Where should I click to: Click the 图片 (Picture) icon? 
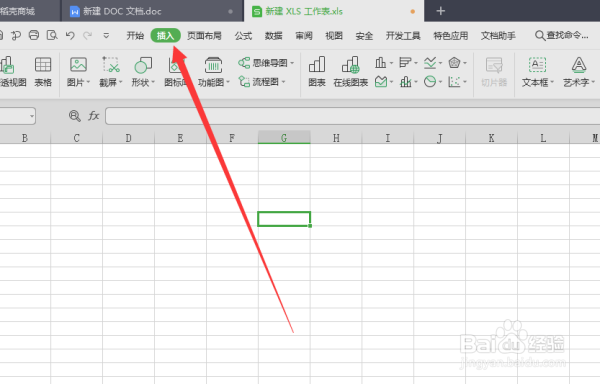(78, 65)
